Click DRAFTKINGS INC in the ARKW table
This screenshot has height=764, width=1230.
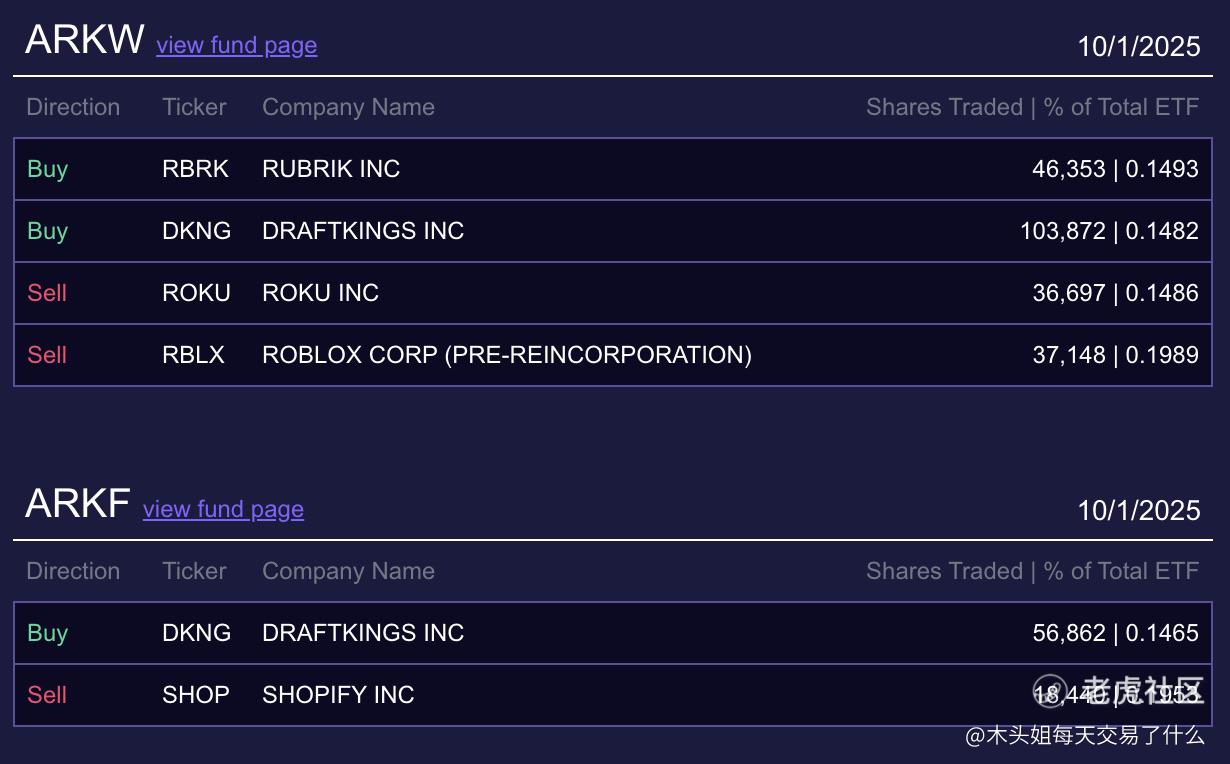point(363,231)
